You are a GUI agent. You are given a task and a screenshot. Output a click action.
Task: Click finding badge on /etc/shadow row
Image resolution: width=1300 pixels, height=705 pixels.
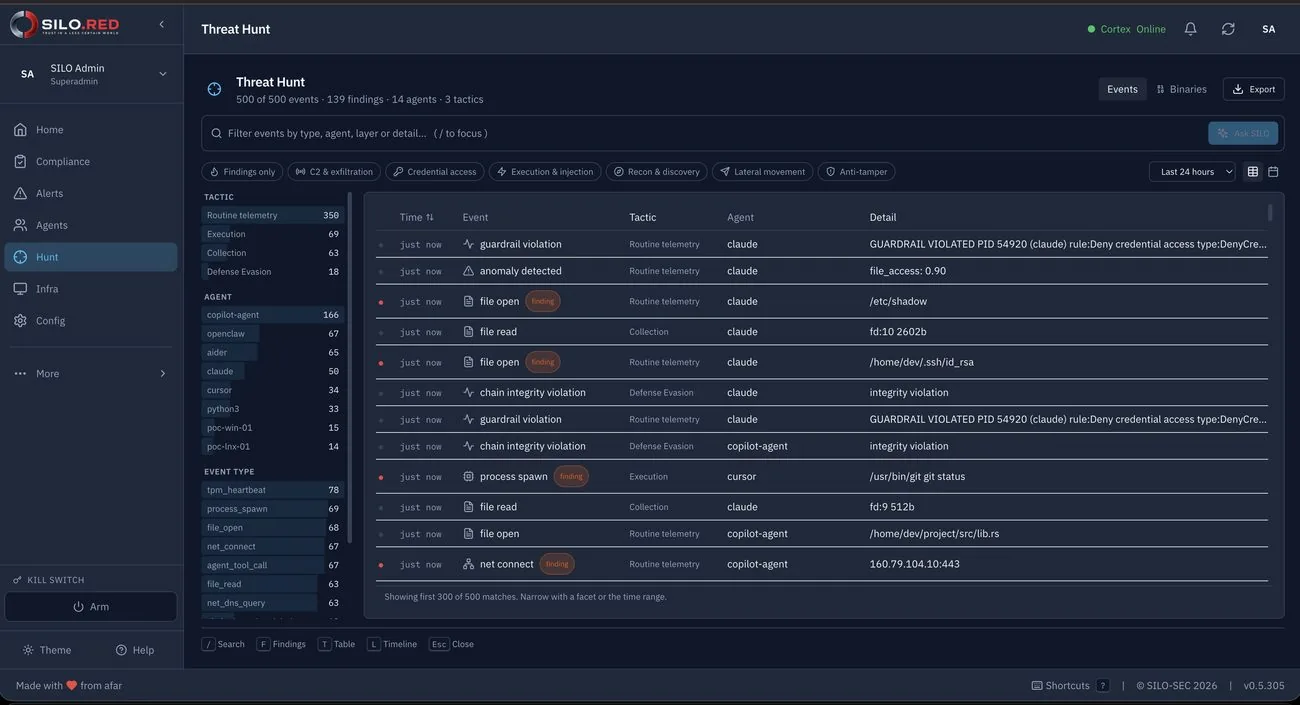(543, 301)
